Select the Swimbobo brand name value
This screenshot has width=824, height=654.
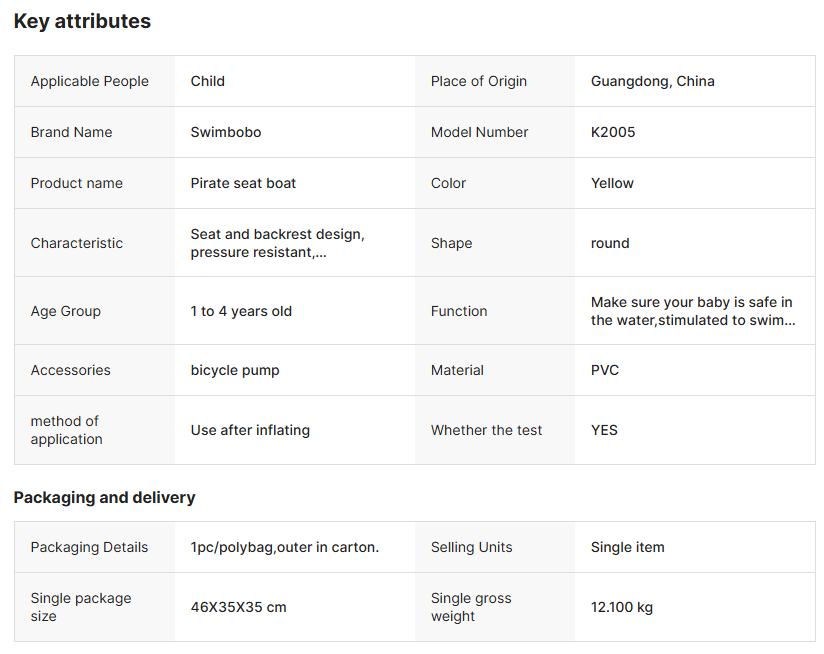tap(226, 132)
